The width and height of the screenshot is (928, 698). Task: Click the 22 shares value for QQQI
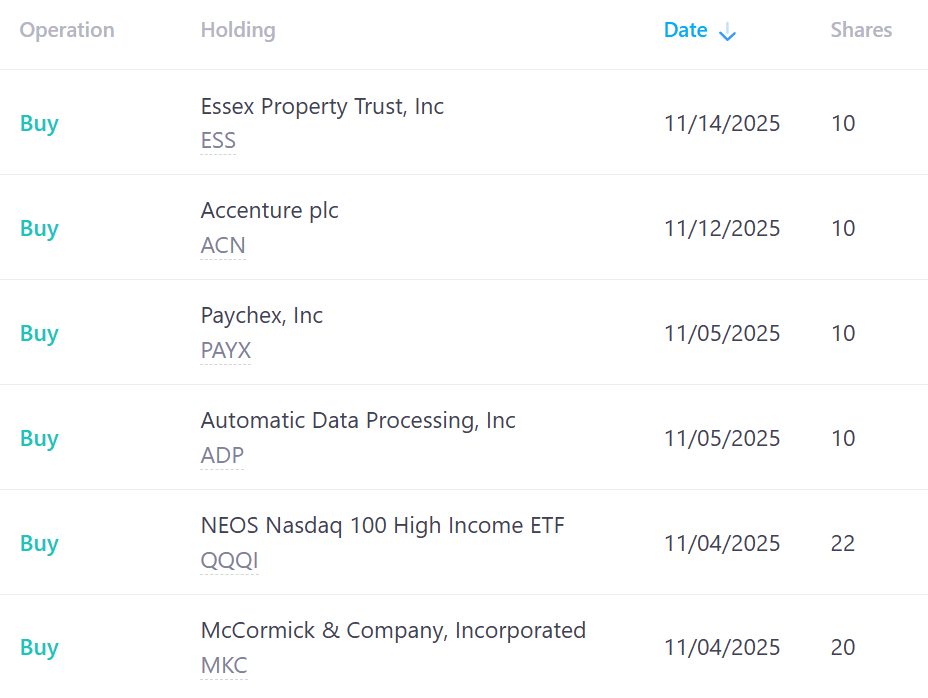point(843,544)
